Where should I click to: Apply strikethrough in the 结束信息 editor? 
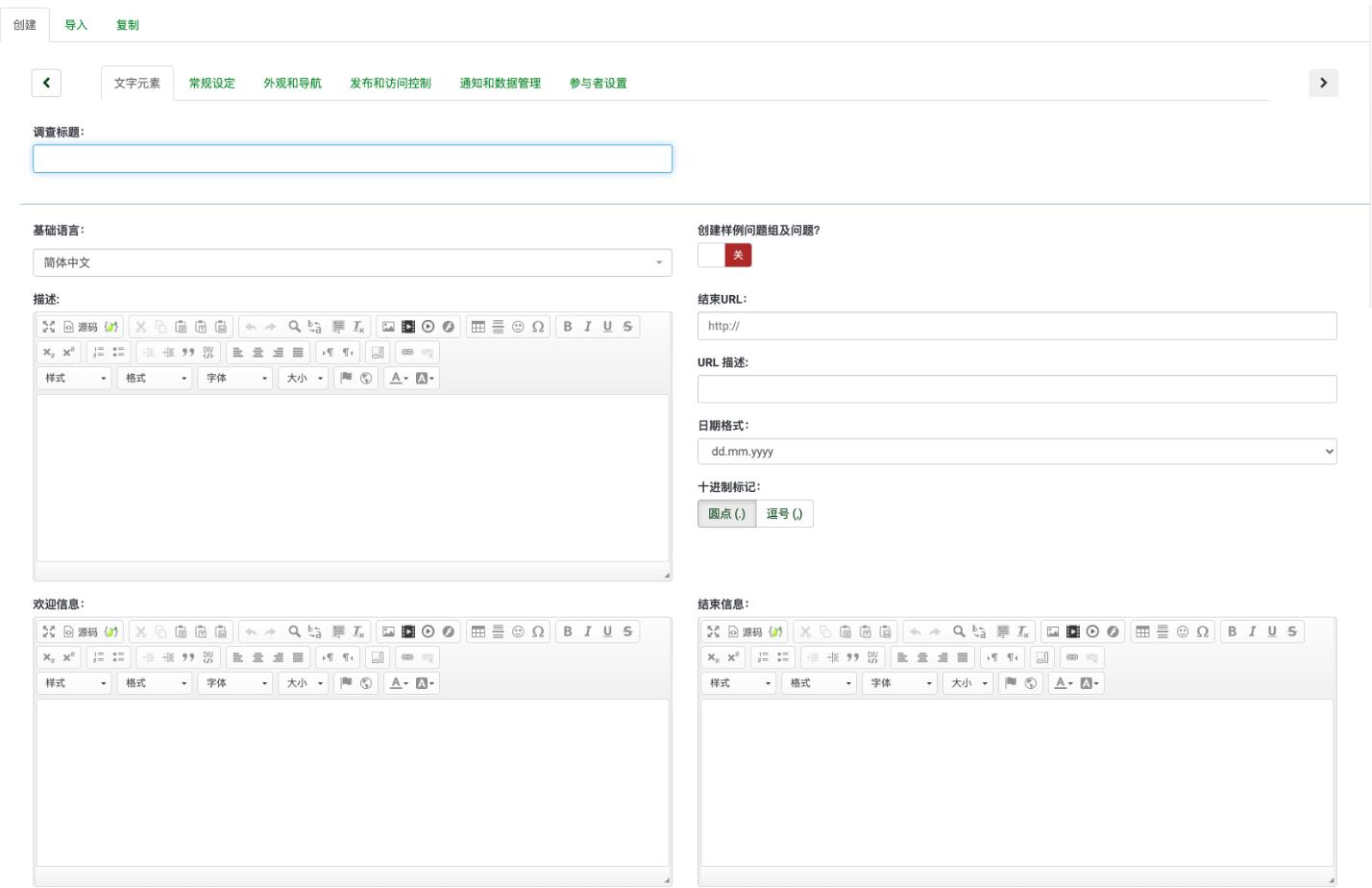coord(1290,631)
